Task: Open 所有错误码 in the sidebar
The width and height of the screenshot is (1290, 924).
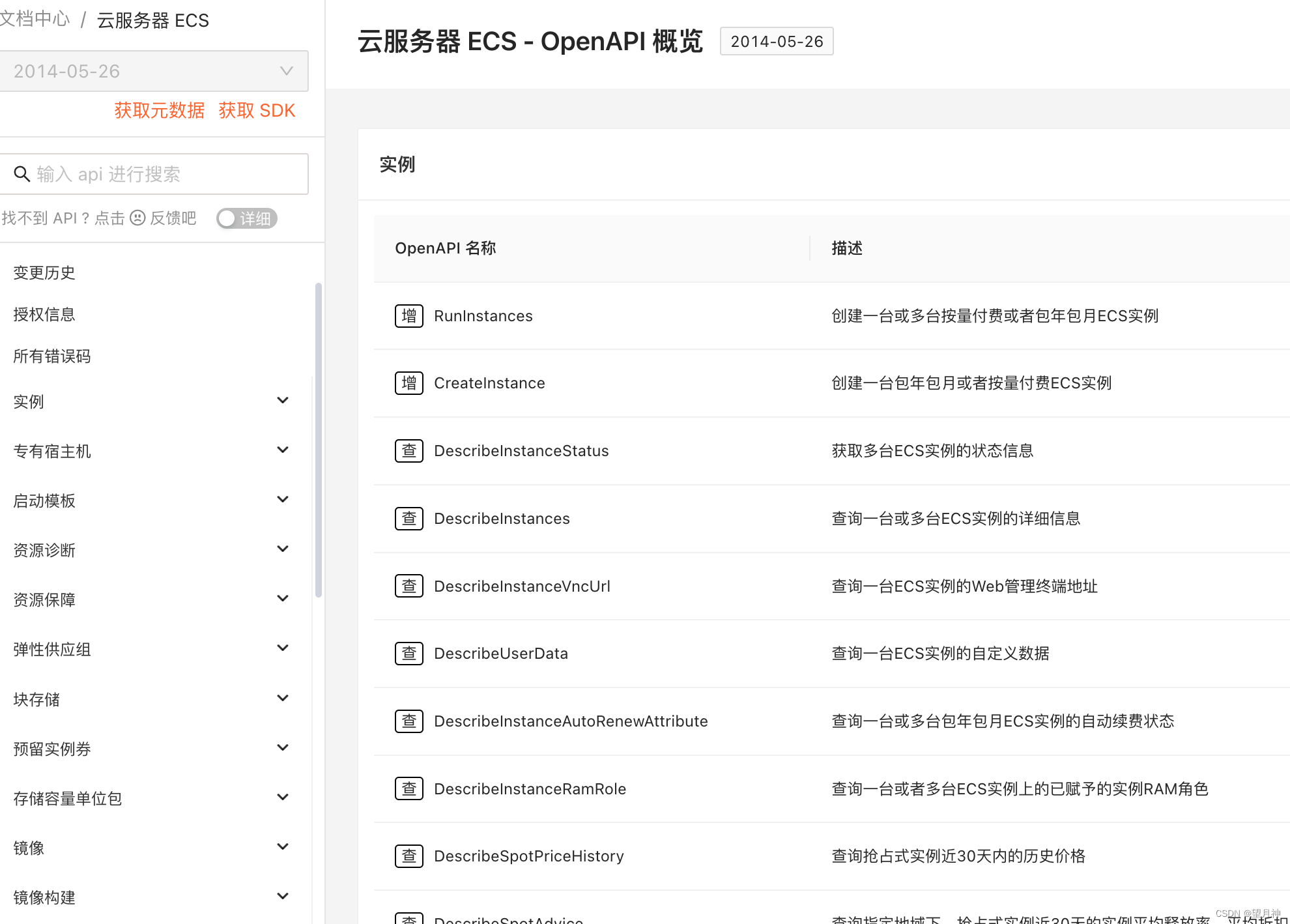Action: tap(52, 356)
